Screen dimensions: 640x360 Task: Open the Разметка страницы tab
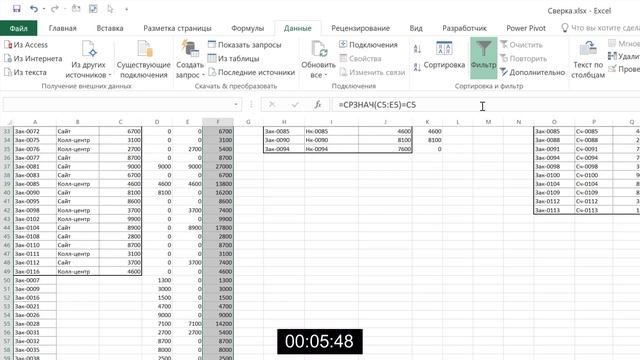tap(177, 28)
